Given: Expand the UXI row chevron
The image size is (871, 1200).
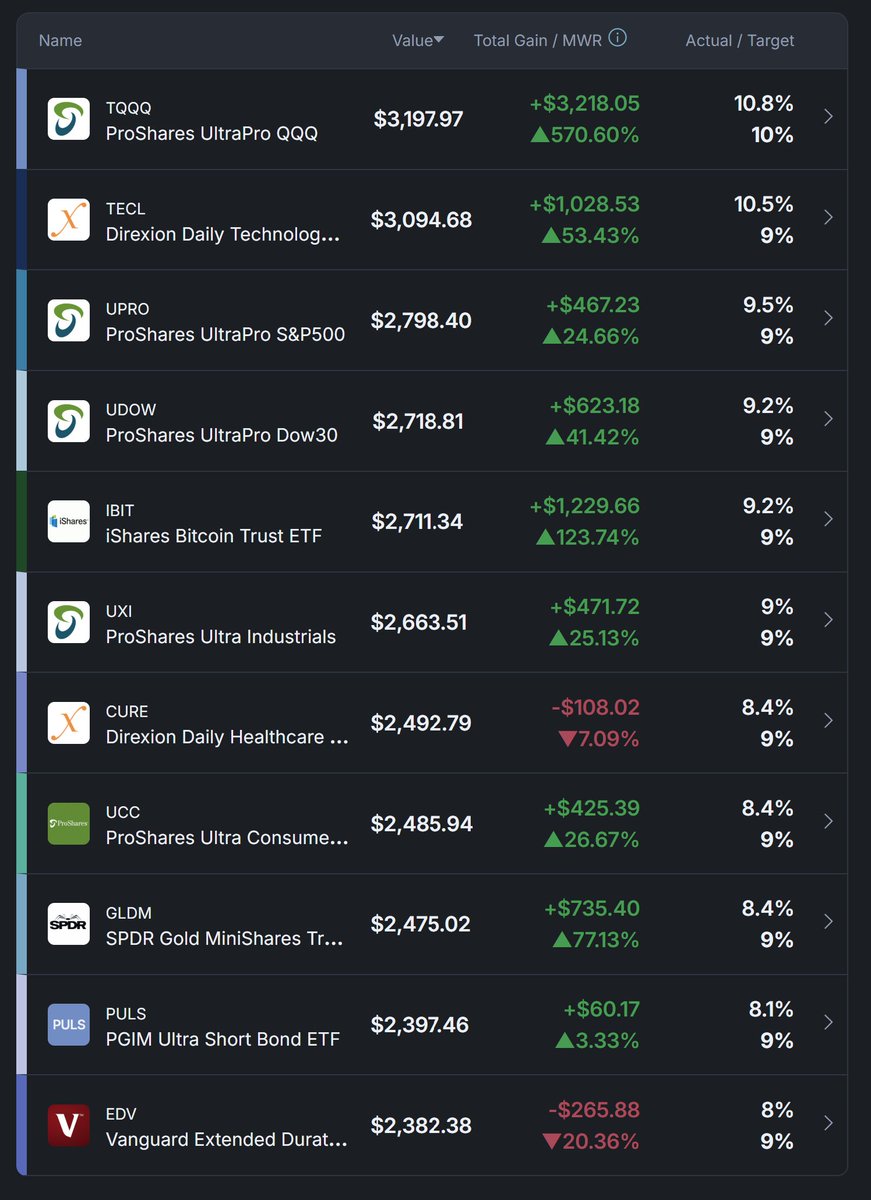Looking at the screenshot, I should tap(828, 620).
